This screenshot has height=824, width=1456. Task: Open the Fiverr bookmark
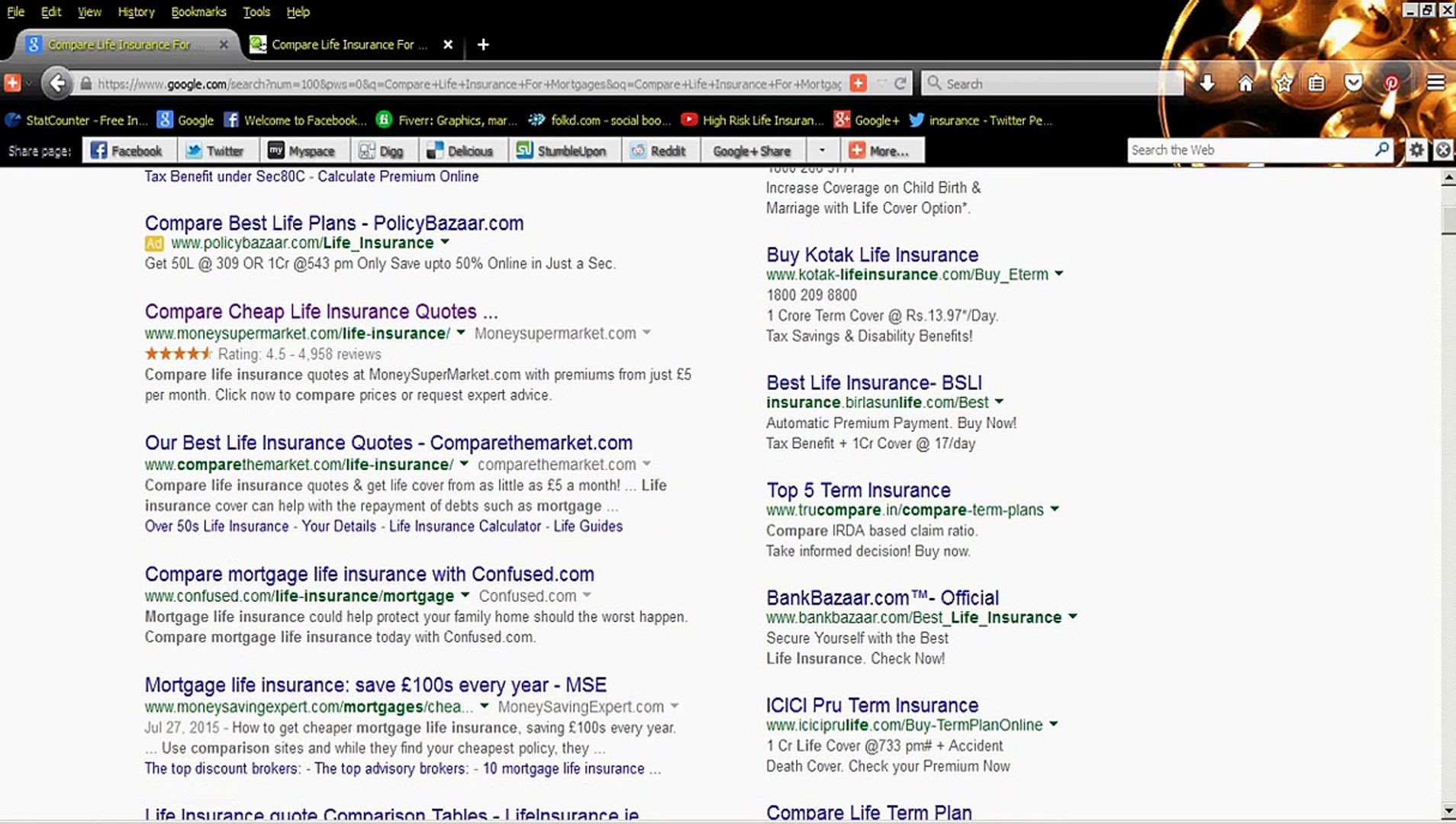tap(446, 121)
